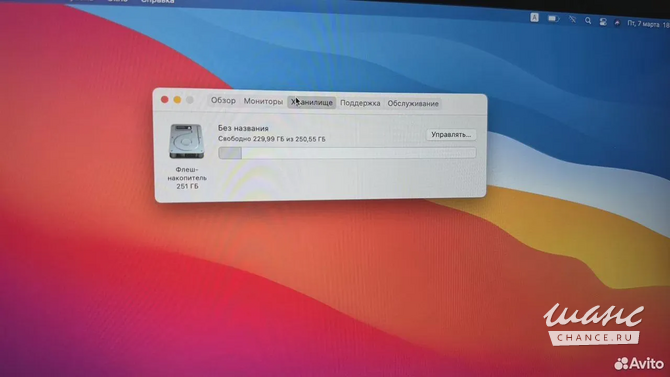Open the Поддержка tab

tap(360, 103)
